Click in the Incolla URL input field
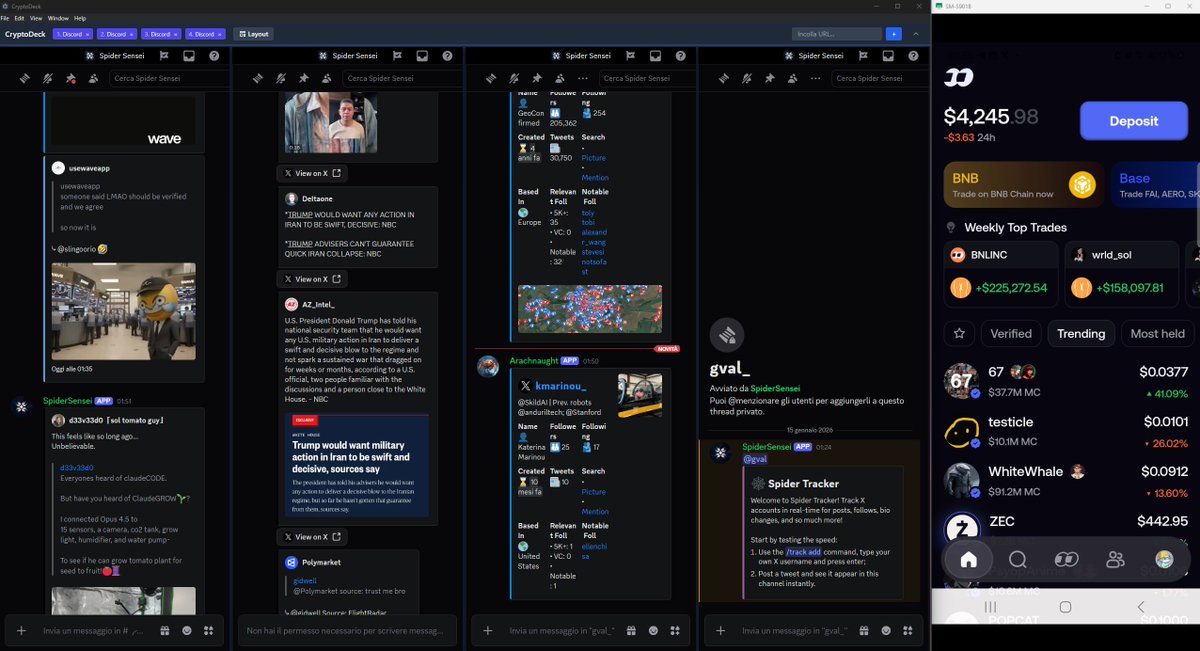Image resolution: width=1200 pixels, height=651 pixels. [x=836, y=34]
